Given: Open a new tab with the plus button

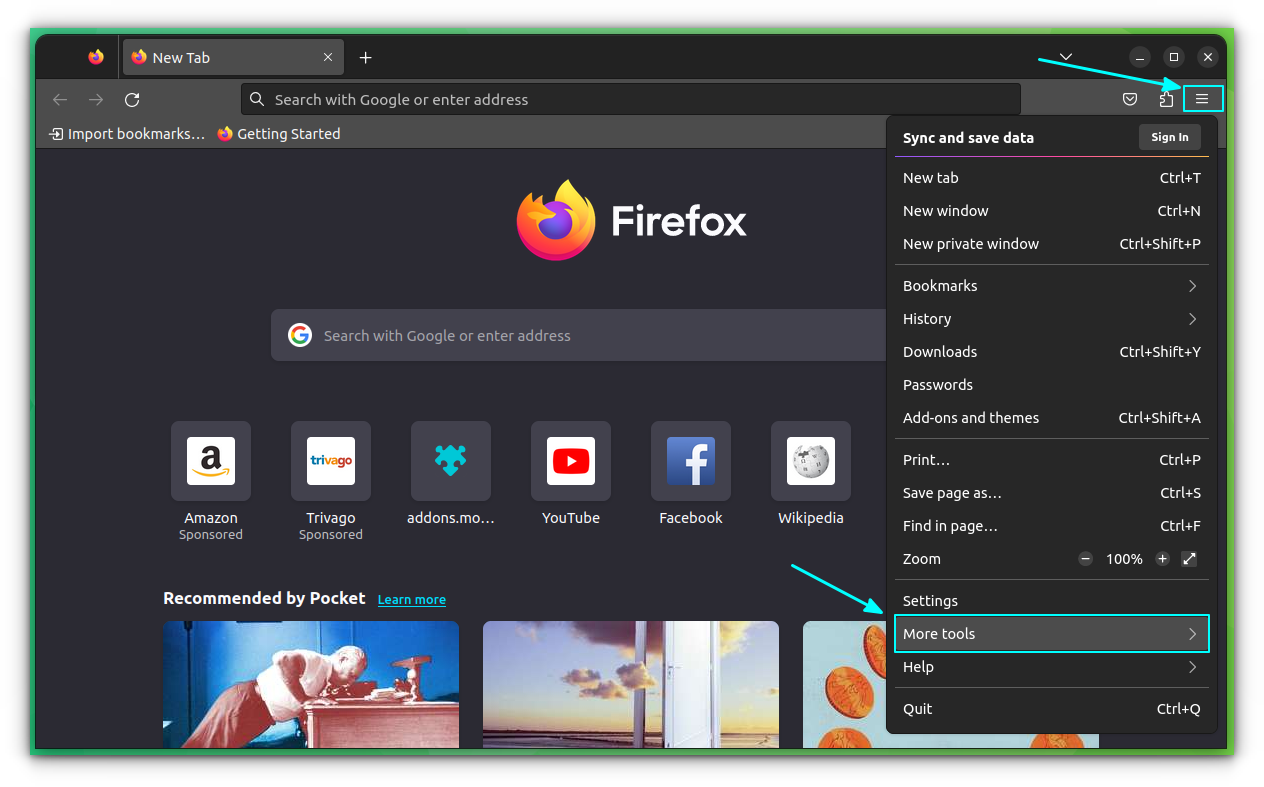Looking at the screenshot, I should point(365,57).
